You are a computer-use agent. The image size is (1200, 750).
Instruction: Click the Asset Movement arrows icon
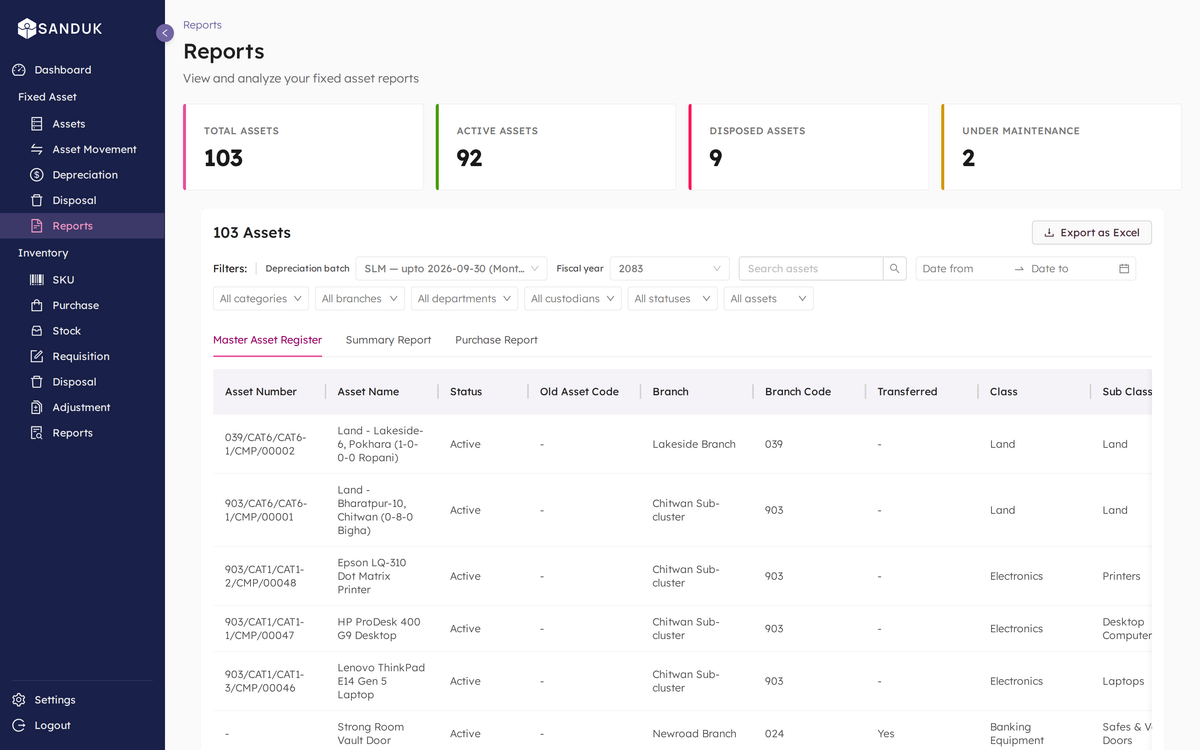coord(37,149)
